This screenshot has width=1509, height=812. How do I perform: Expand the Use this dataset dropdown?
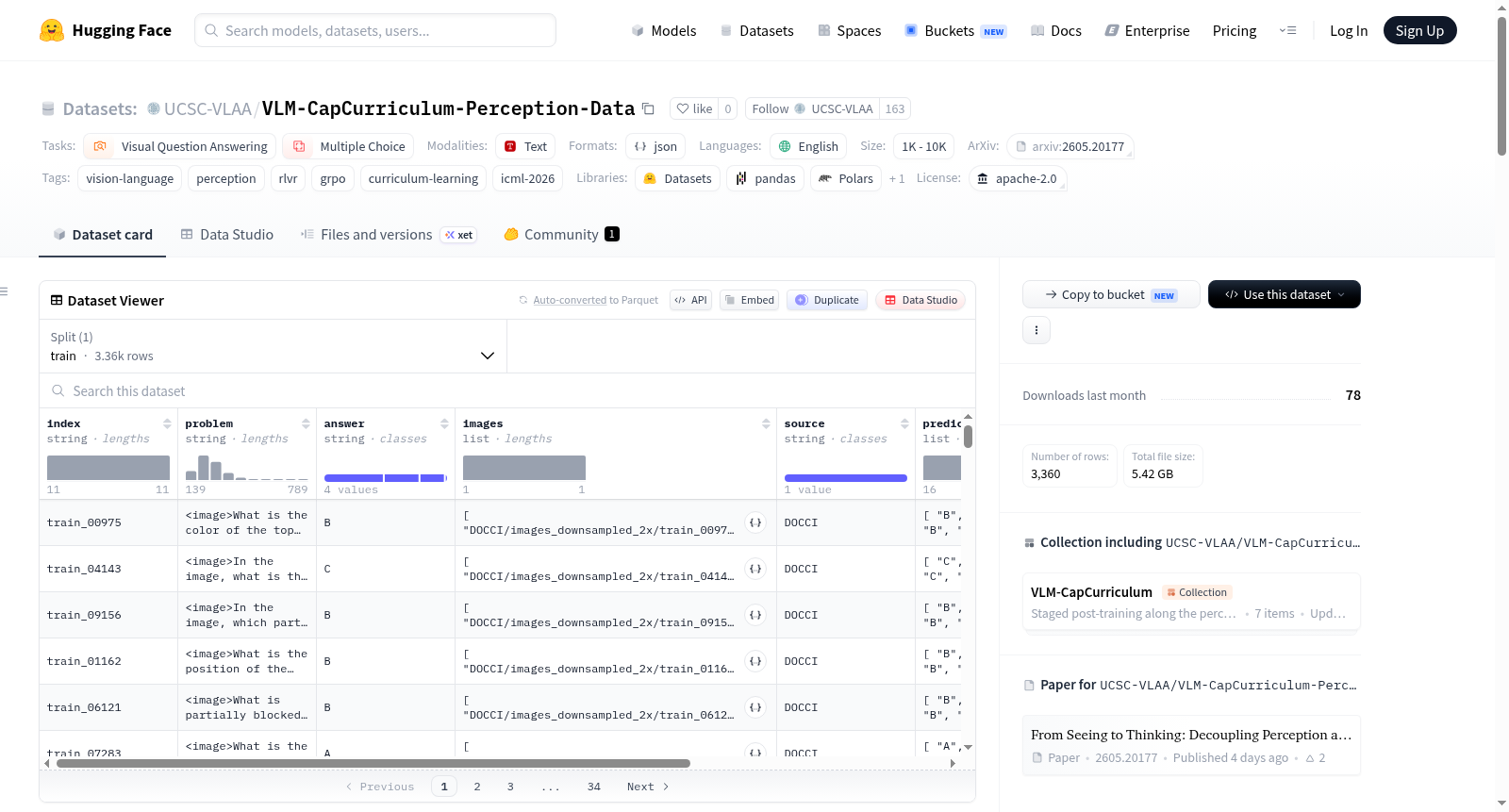click(x=1284, y=294)
